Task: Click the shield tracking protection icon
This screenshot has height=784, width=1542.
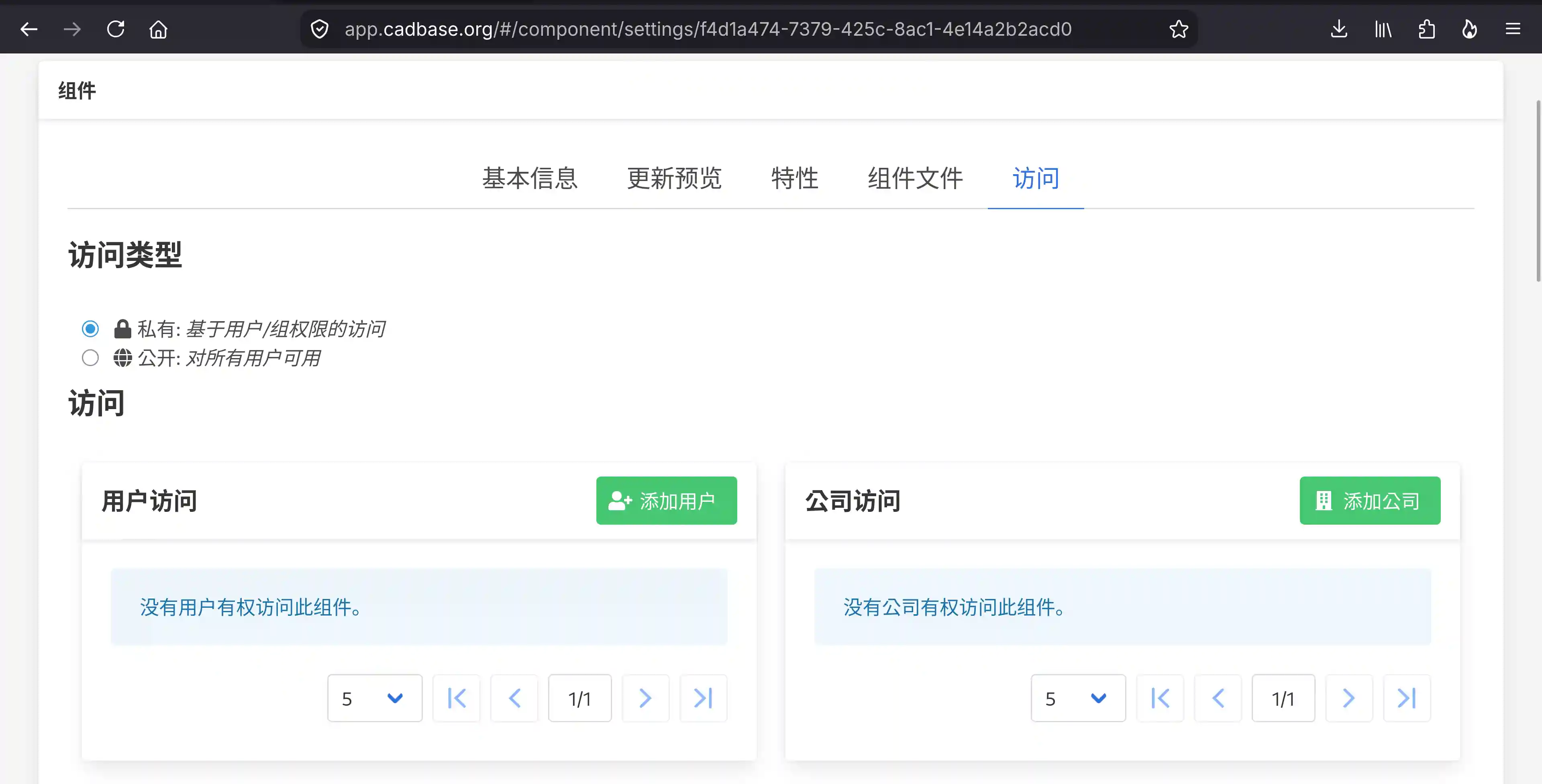Action: [320, 29]
